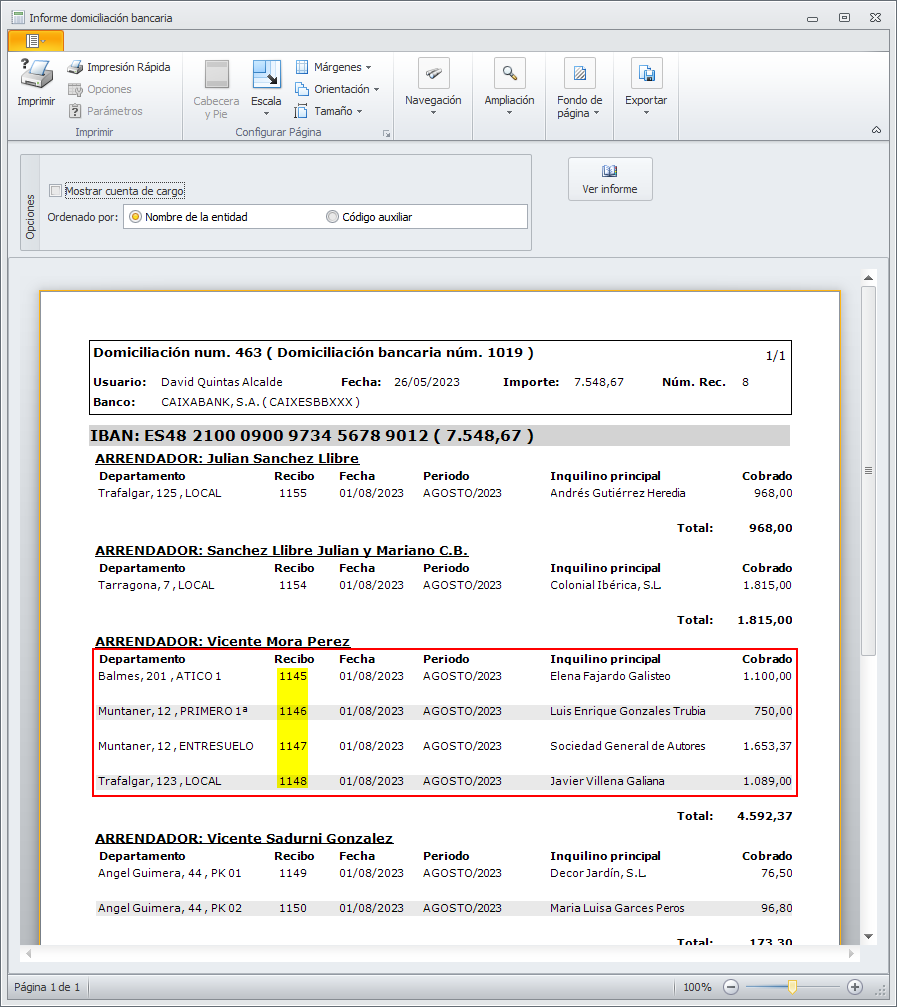This screenshot has height=1007, width=897.
Task: Open the Escala scaling tool
Action: tap(266, 75)
